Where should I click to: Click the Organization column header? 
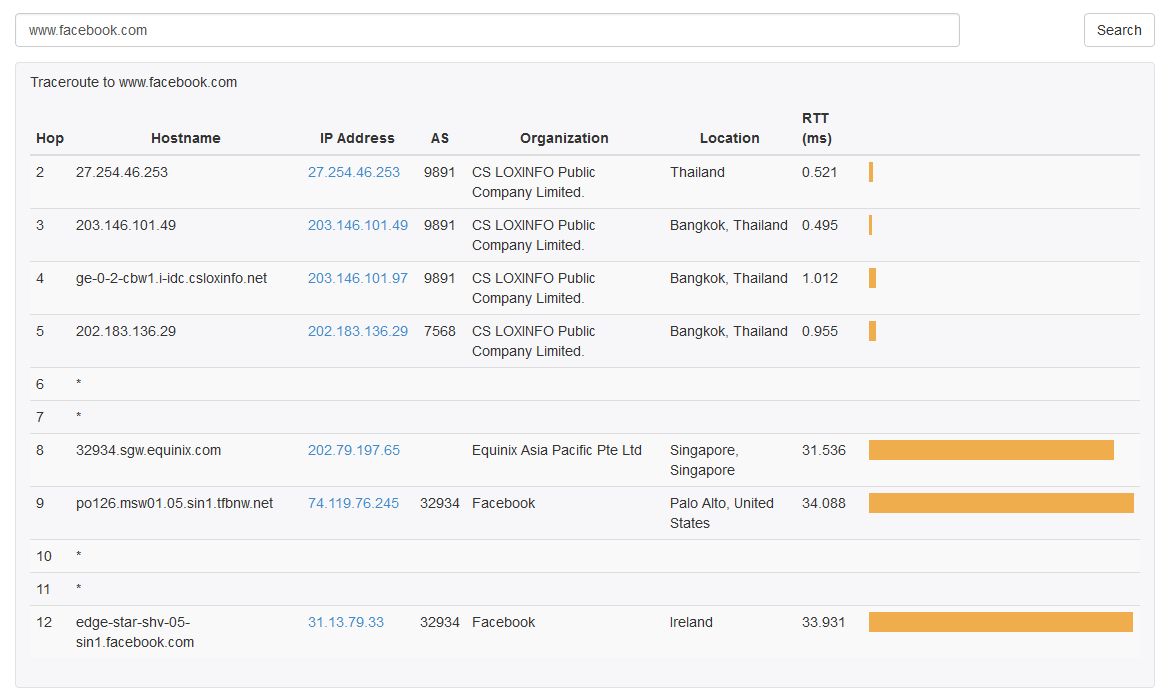(564, 138)
